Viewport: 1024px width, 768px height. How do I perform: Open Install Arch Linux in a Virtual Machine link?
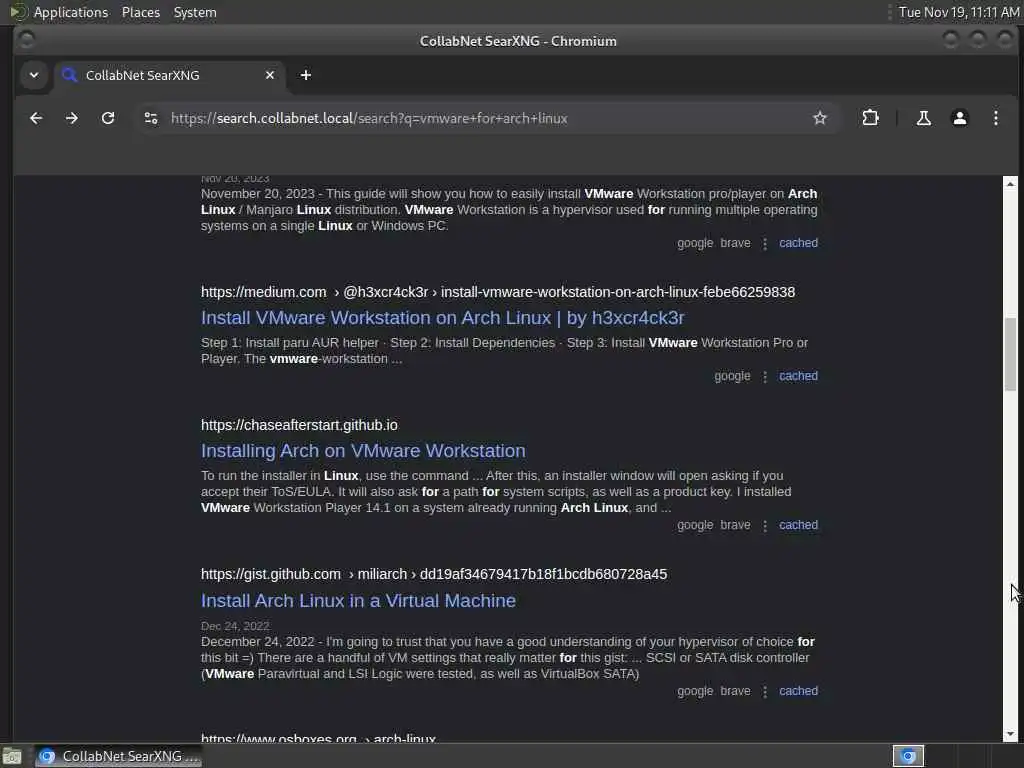click(358, 600)
